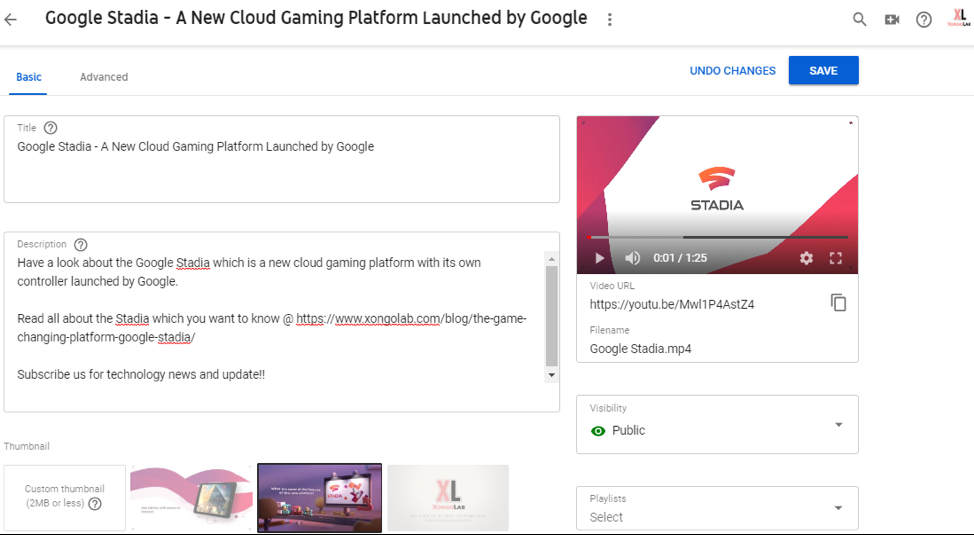Viewport: 974px width, 535px height.
Task: Show help for custom thumbnail size
Action: (x=95, y=504)
